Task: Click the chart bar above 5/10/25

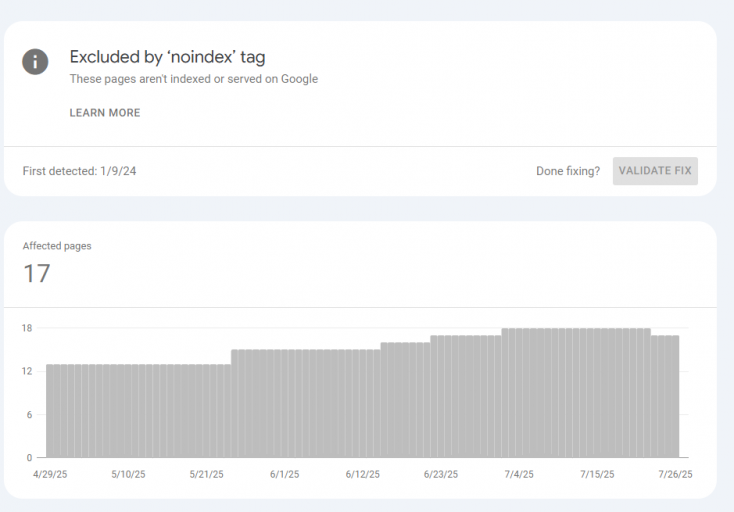Action: tap(128, 411)
